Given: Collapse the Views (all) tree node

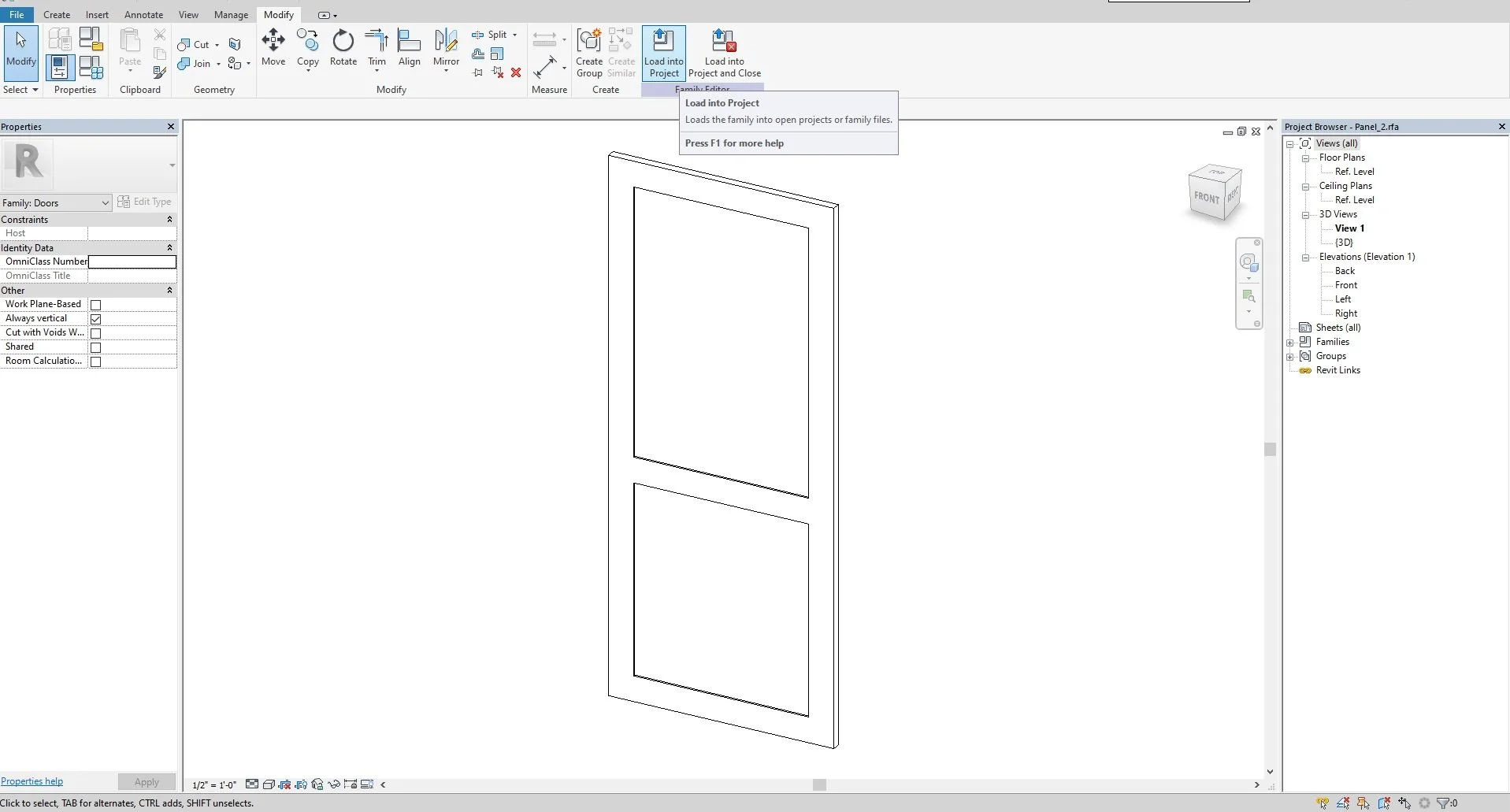Looking at the screenshot, I should [1290, 143].
